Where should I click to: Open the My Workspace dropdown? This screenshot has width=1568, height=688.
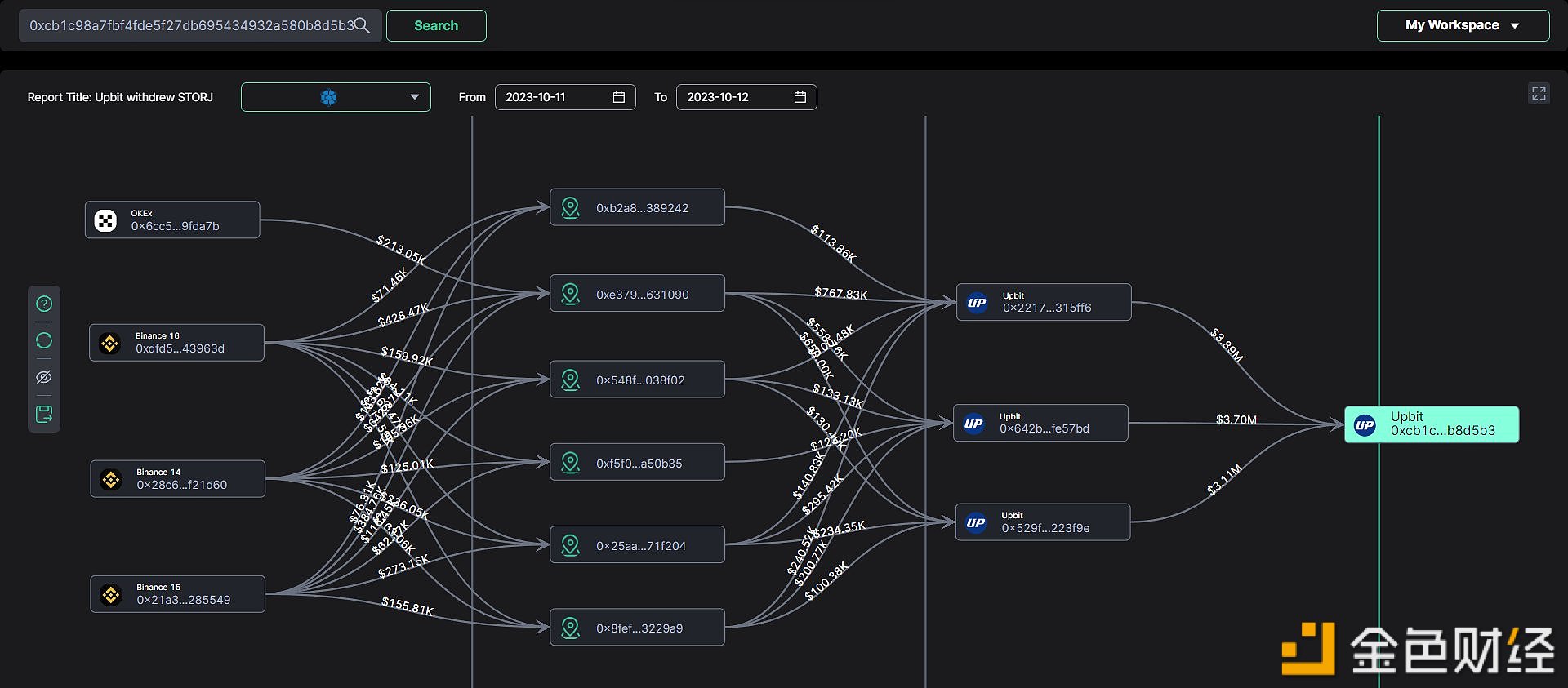pos(1463,25)
